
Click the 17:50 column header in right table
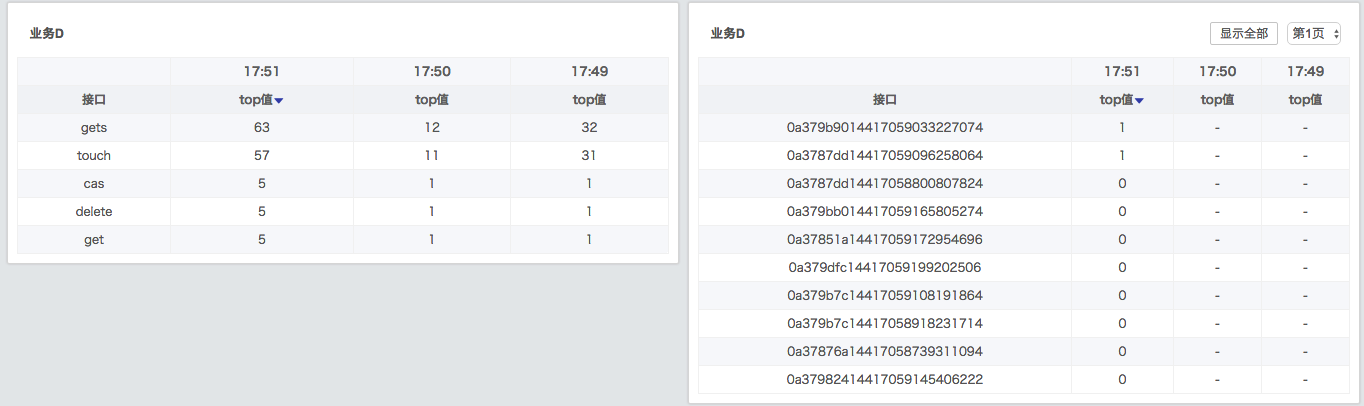pos(1217,71)
